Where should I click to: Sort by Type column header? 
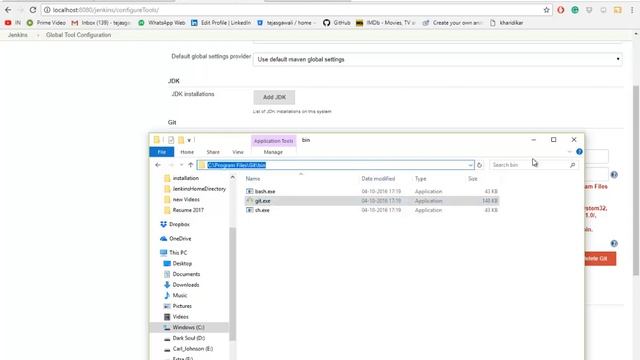pyautogui.click(x=421, y=179)
